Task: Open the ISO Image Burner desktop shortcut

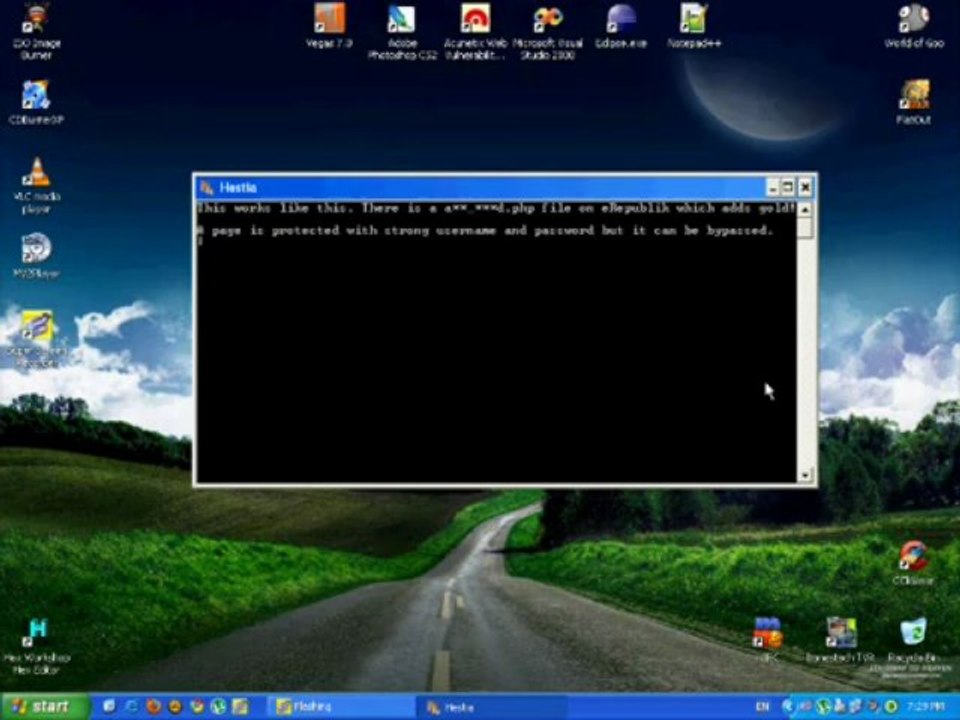Action: (x=36, y=31)
